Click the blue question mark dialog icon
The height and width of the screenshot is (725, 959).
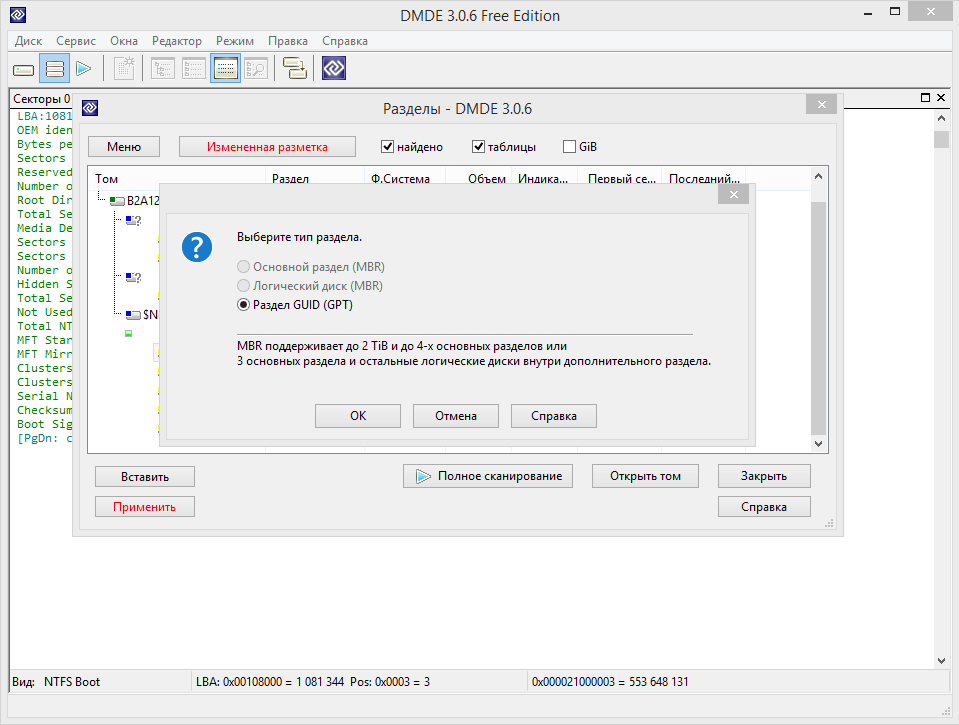197,247
